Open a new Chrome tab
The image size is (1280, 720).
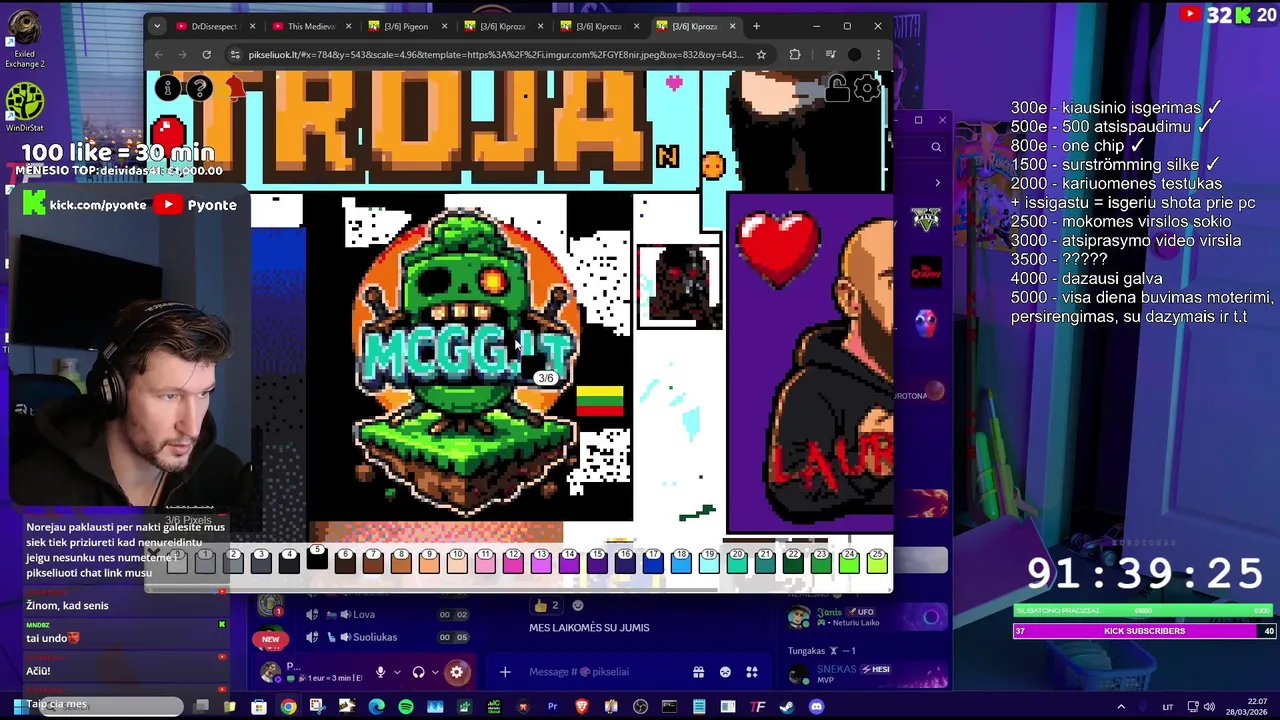(x=756, y=26)
